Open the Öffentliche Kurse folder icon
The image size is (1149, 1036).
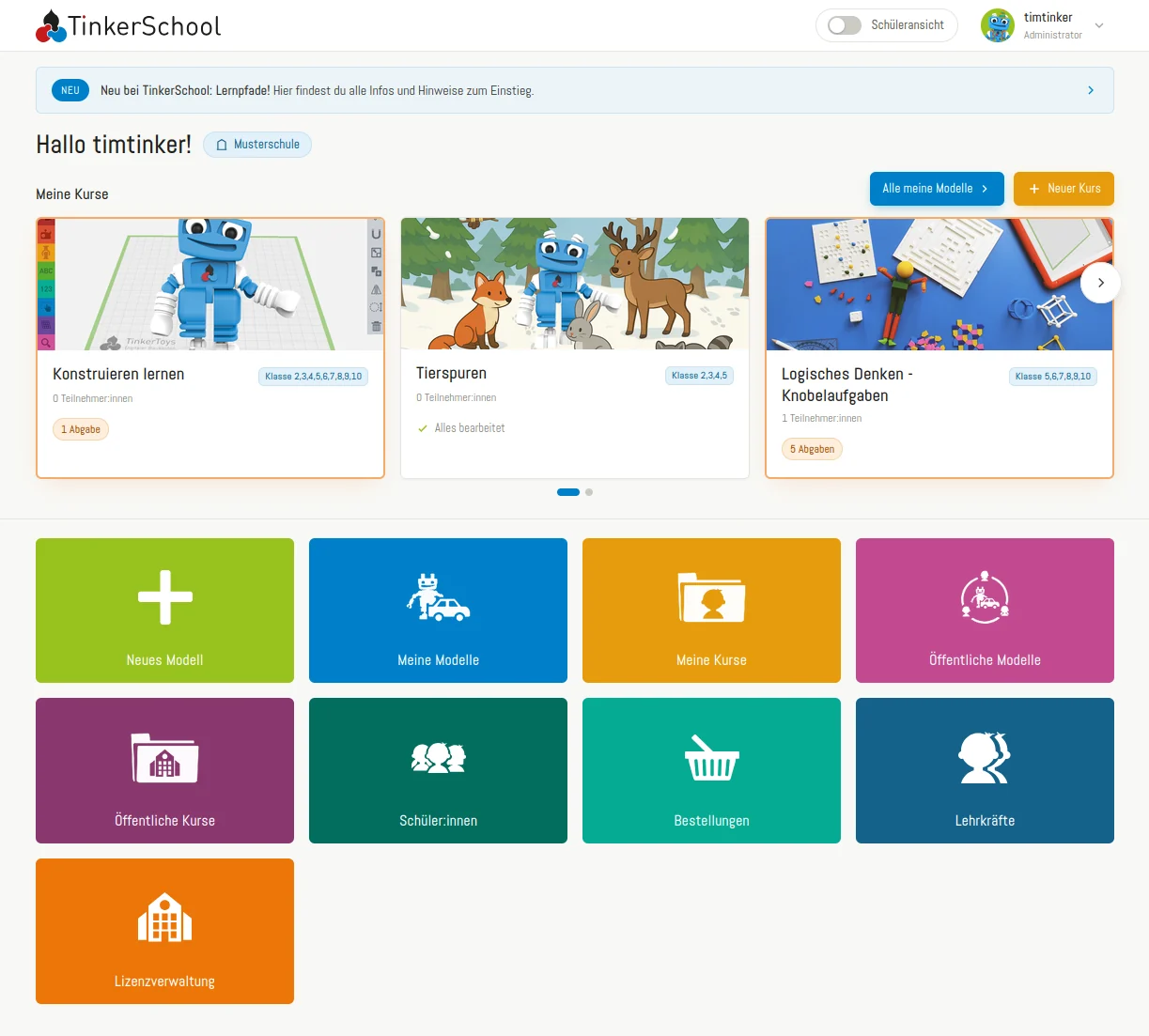coord(164,758)
